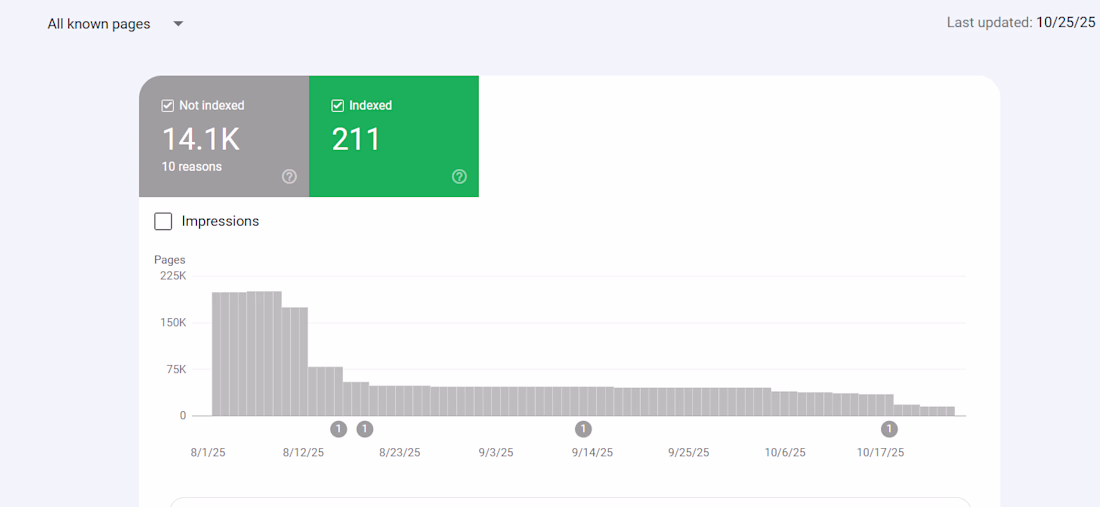Click the 8/1/25 axis date label
The height and width of the screenshot is (507, 1100).
pos(208,452)
